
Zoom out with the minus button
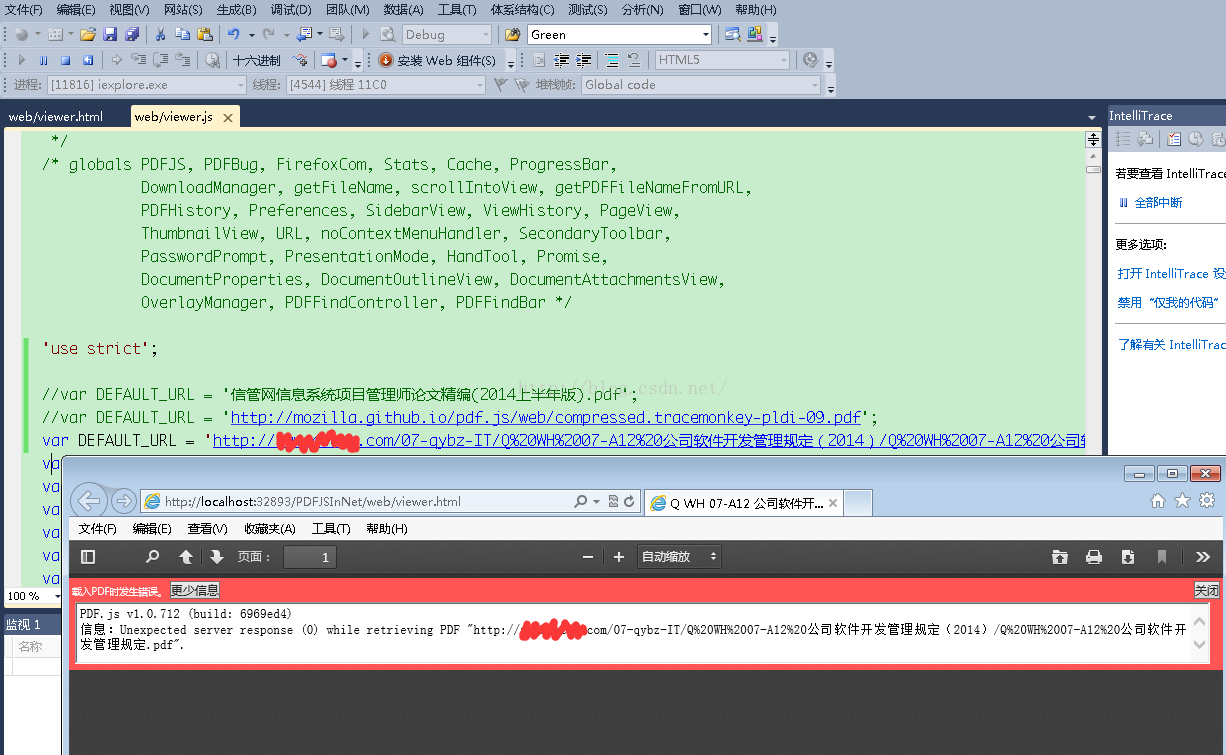[x=588, y=557]
